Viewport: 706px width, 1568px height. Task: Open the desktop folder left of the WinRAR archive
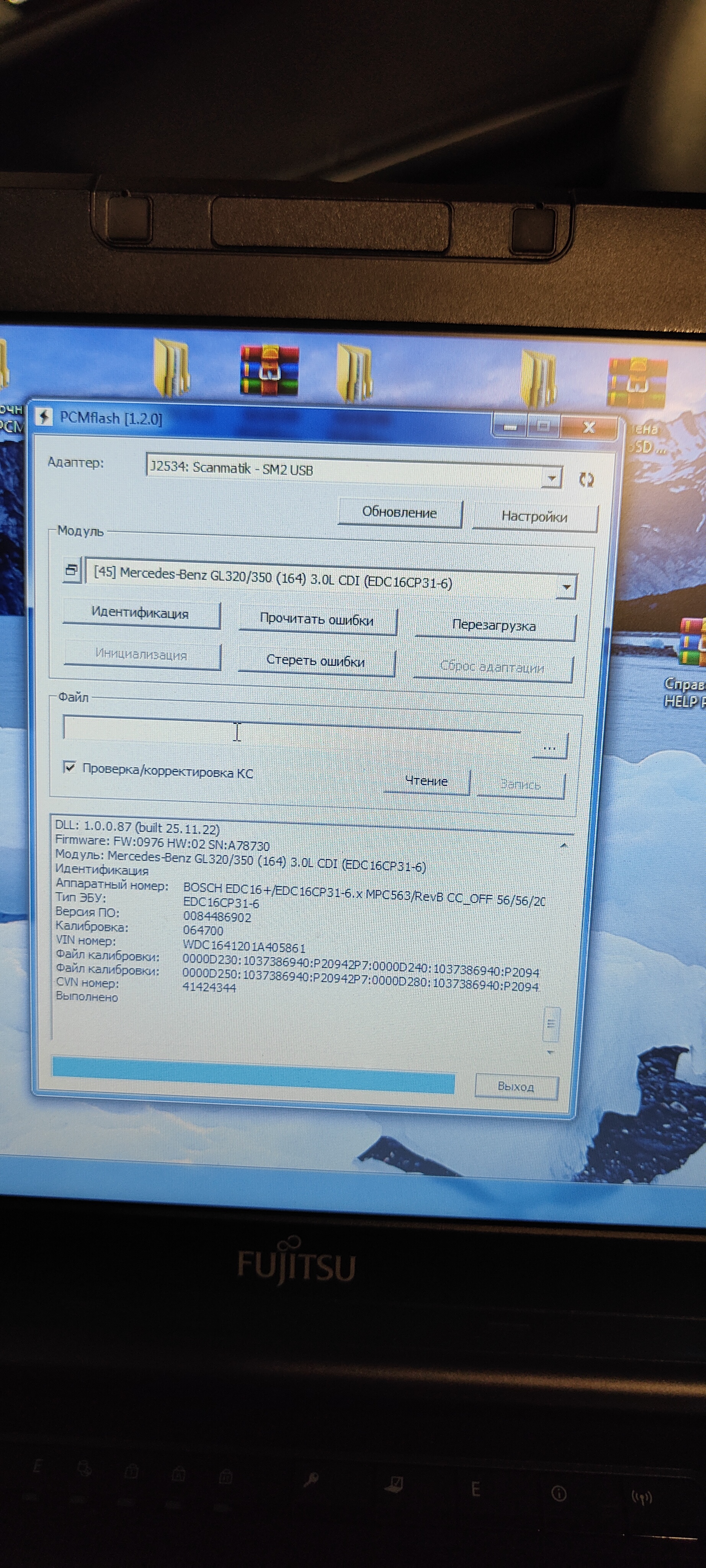[x=171, y=367]
